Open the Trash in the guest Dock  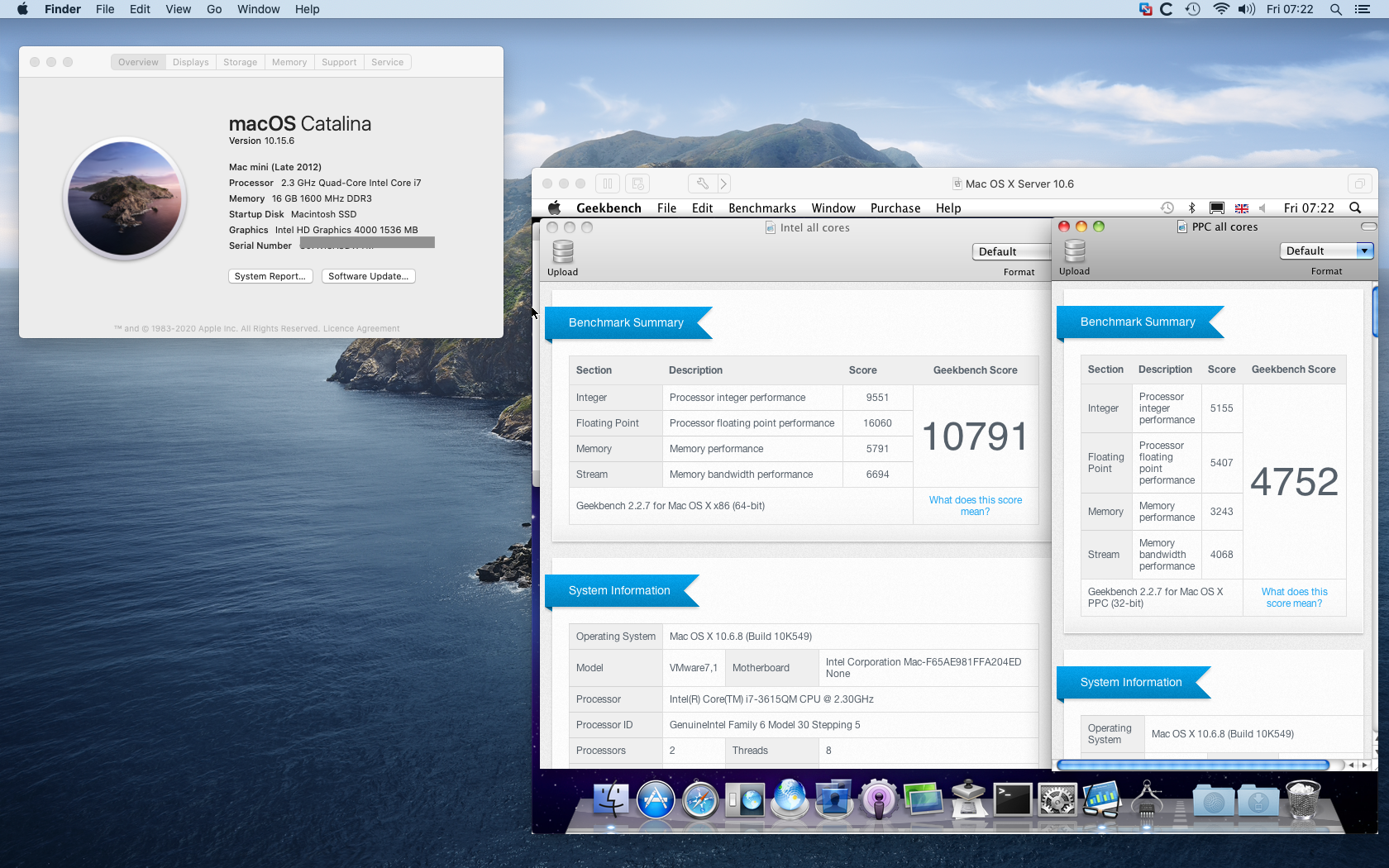pyautogui.click(x=1303, y=799)
